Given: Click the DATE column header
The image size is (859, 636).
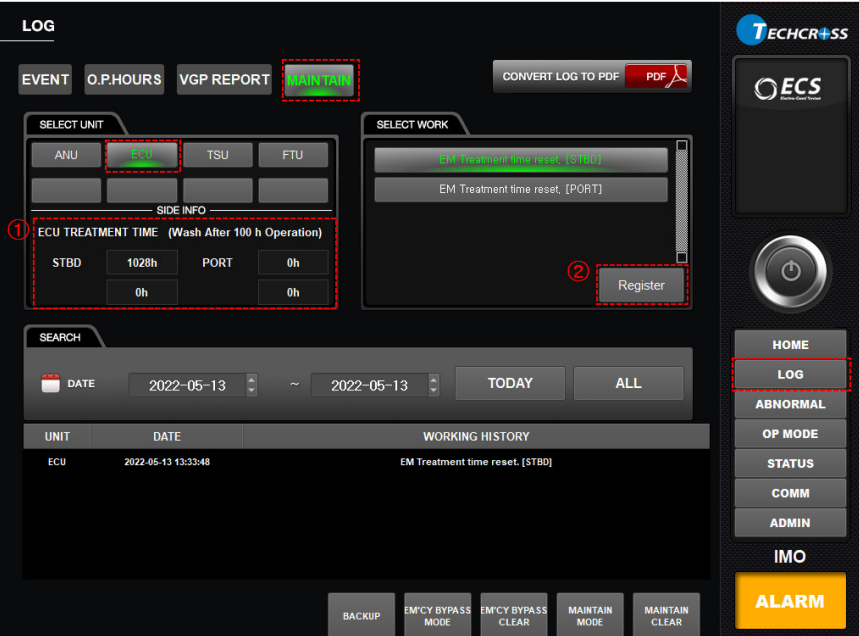Looking at the screenshot, I should pyautogui.click(x=167, y=437).
